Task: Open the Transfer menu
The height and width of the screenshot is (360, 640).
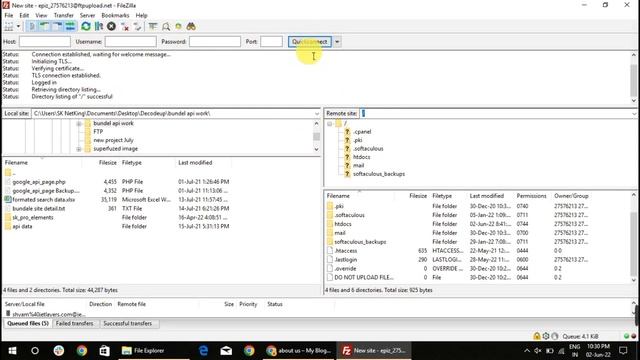Action: [x=64, y=15]
